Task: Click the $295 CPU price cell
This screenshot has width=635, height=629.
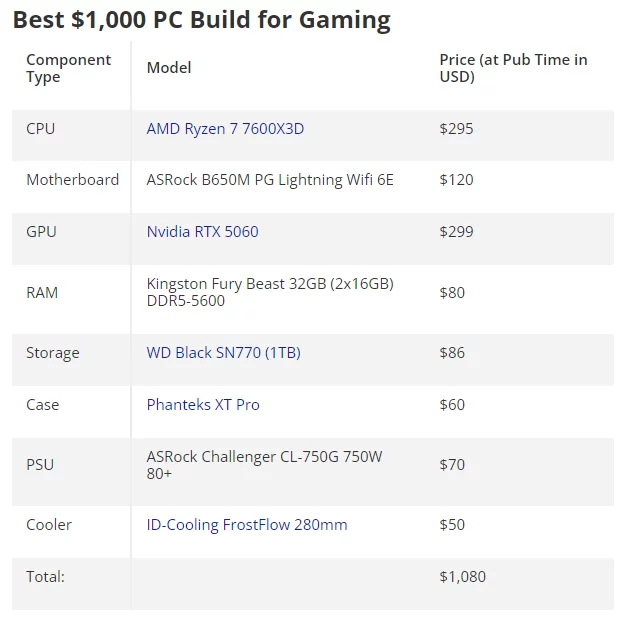Action: pyautogui.click(x=456, y=129)
